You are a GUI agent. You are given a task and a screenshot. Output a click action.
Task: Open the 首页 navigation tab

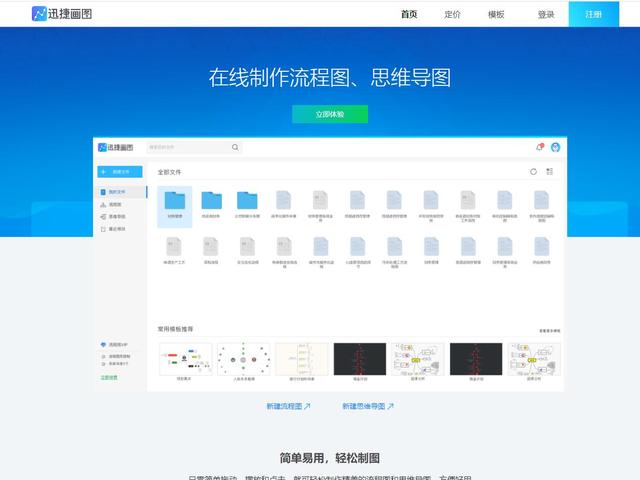[409, 14]
